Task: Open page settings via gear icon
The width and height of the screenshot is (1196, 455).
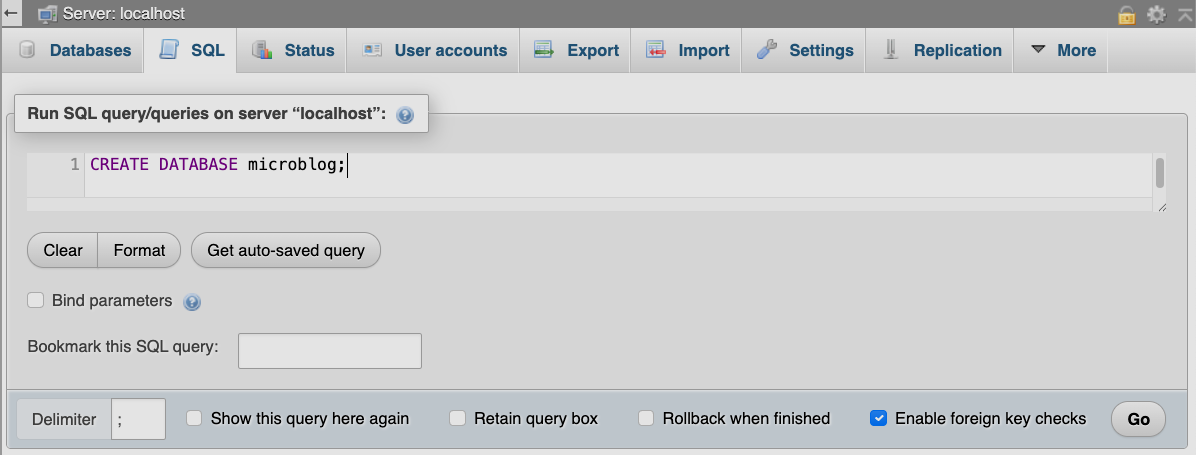Action: [1156, 14]
